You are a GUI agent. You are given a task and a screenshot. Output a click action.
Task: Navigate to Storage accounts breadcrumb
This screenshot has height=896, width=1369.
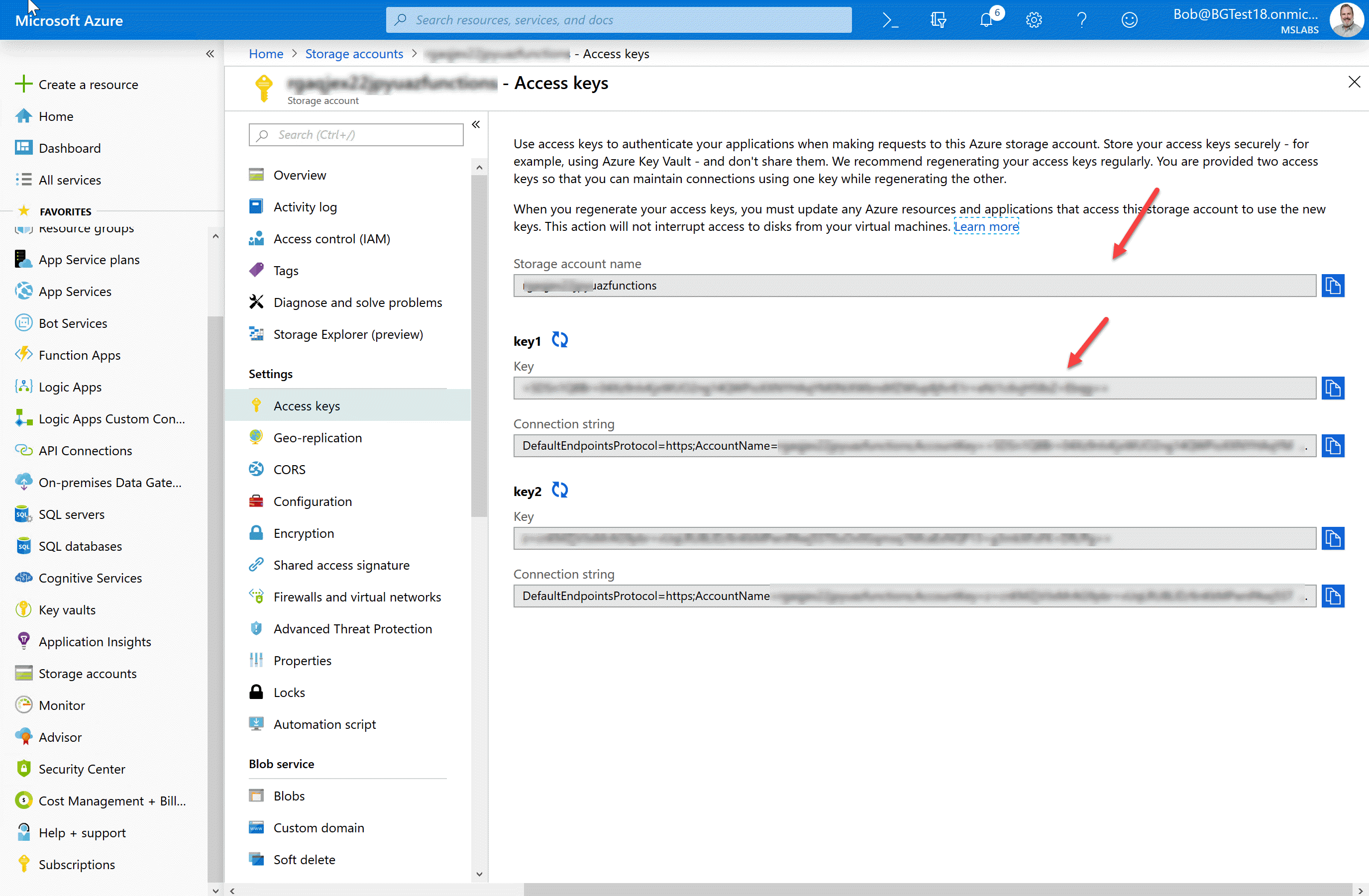(354, 54)
